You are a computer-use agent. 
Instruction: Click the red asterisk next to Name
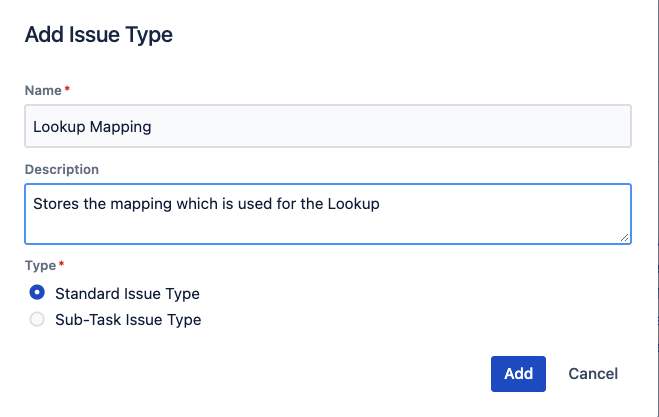click(x=67, y=90)
